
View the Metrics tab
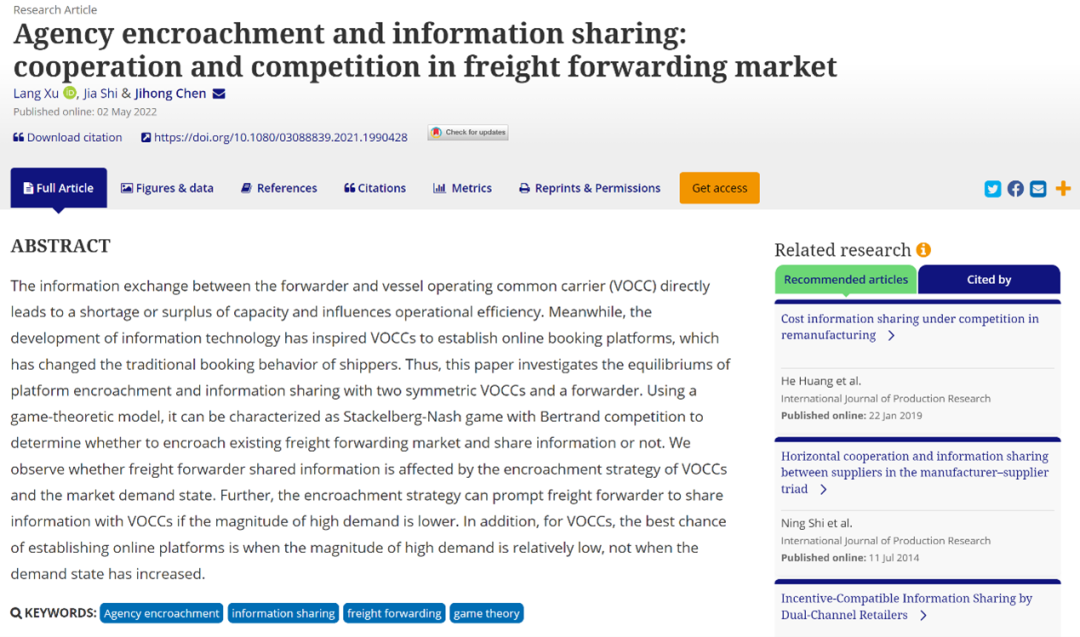click(462, 188)
